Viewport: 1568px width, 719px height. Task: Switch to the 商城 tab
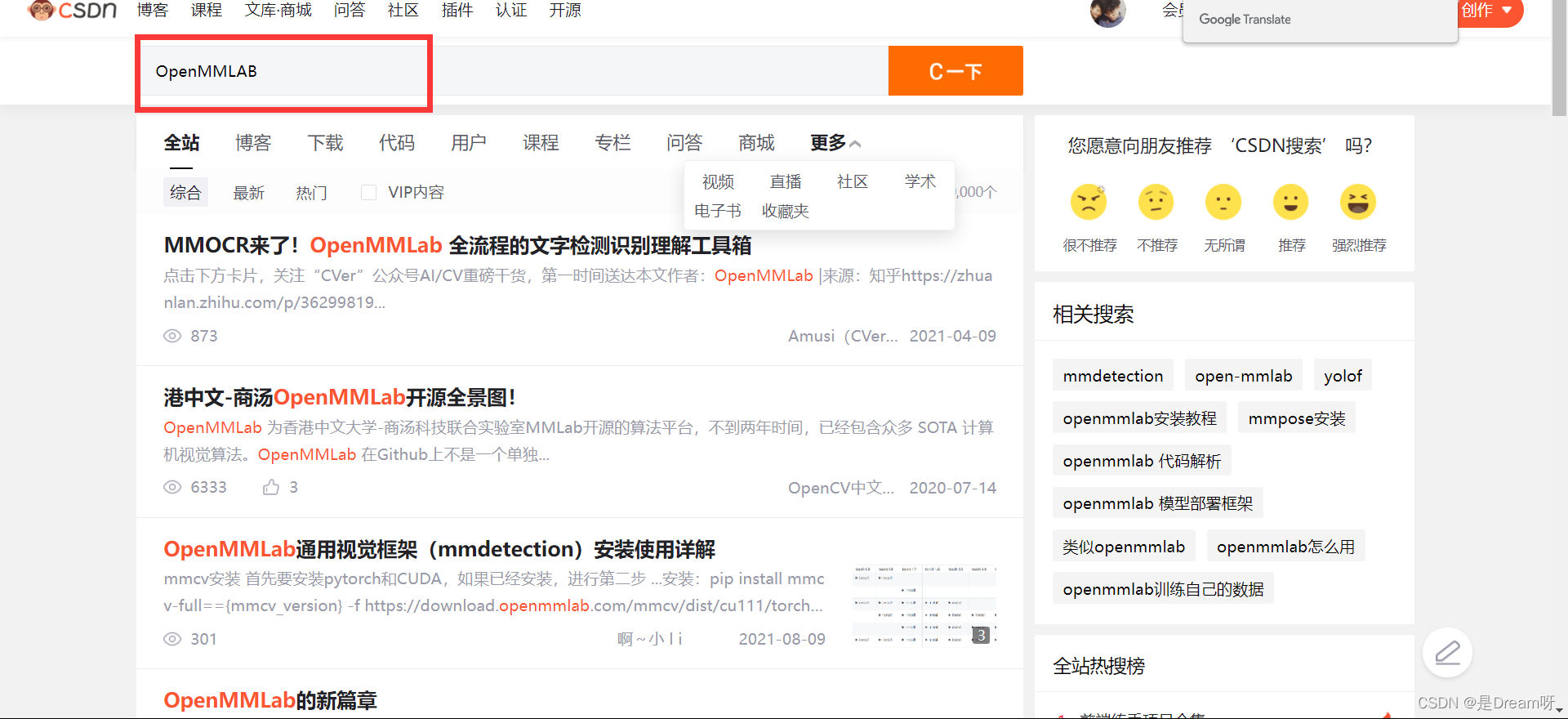[x=756, y=143]
